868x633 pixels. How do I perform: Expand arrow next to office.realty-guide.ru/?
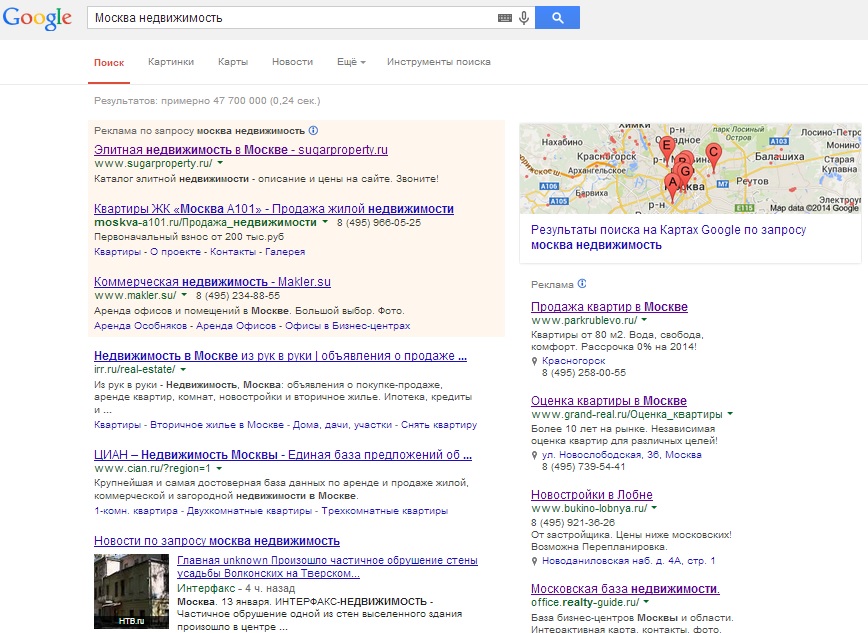pos(646,602)
